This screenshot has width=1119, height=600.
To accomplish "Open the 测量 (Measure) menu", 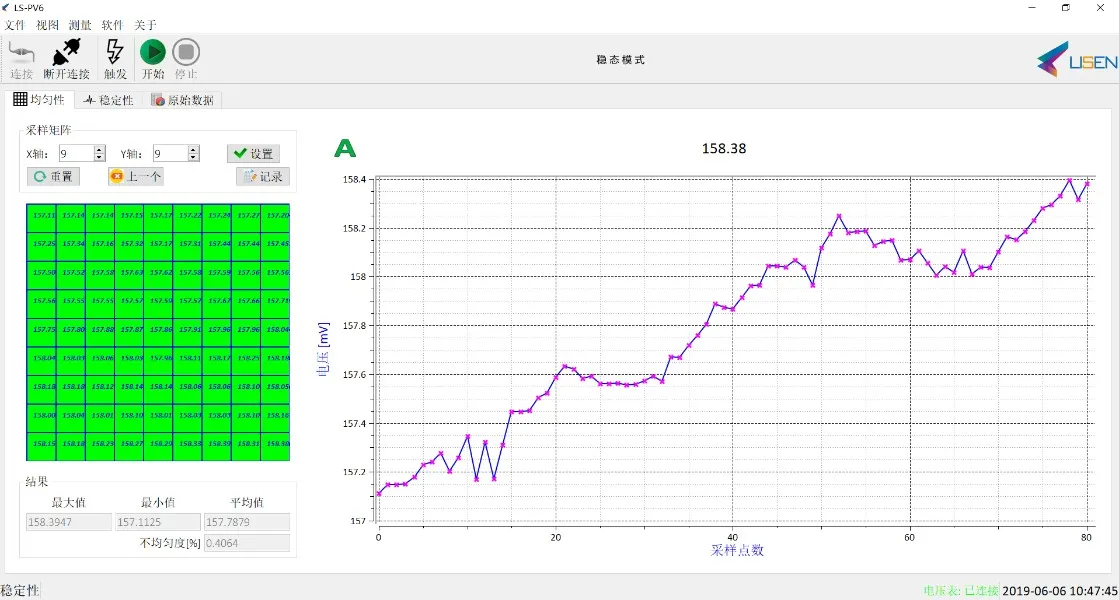I will tap(80, 25).
